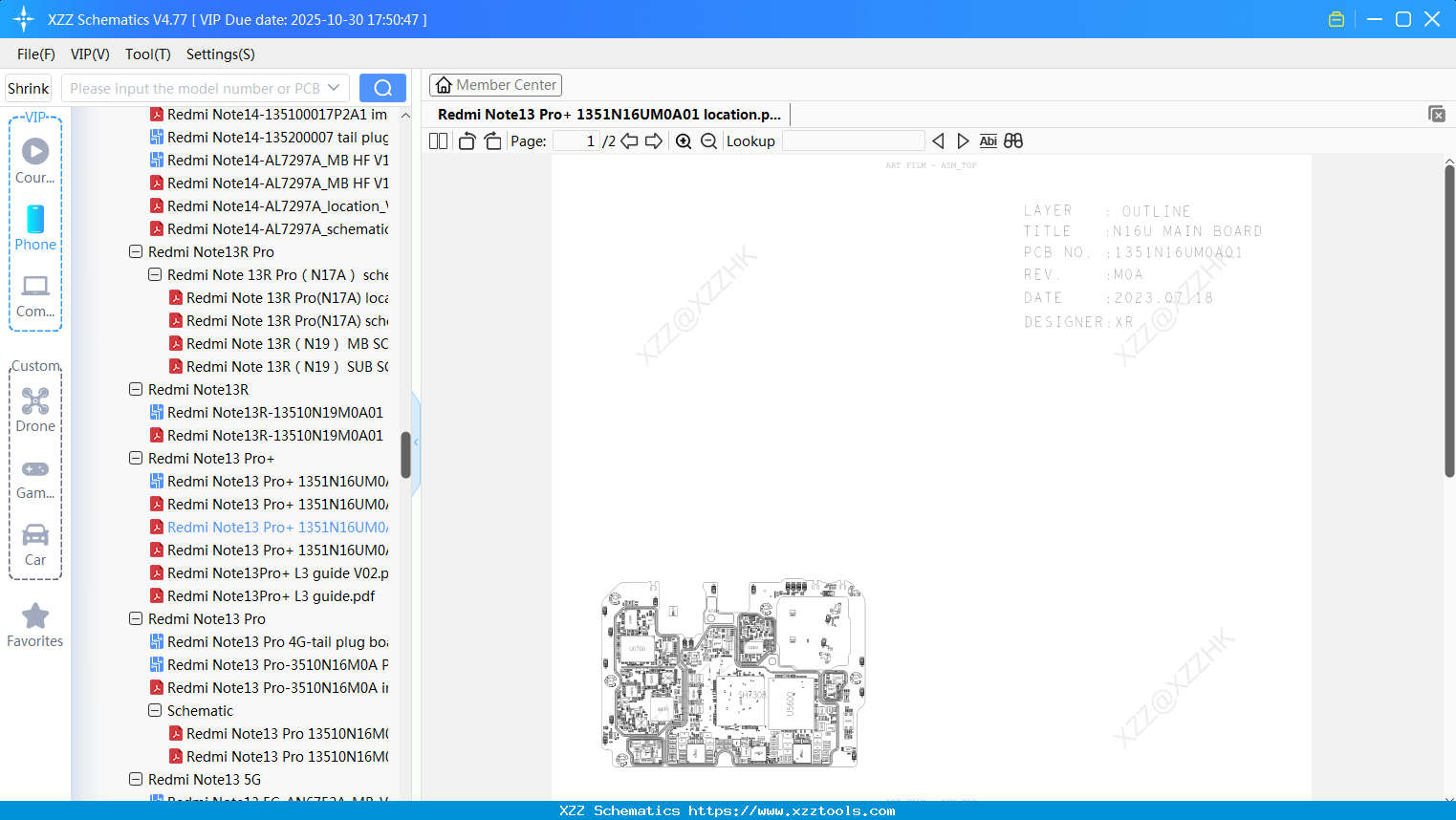
Task: Collapse the Redmi Note13 Pro folder
Action: pyautogui.click(x=136, y=619)
